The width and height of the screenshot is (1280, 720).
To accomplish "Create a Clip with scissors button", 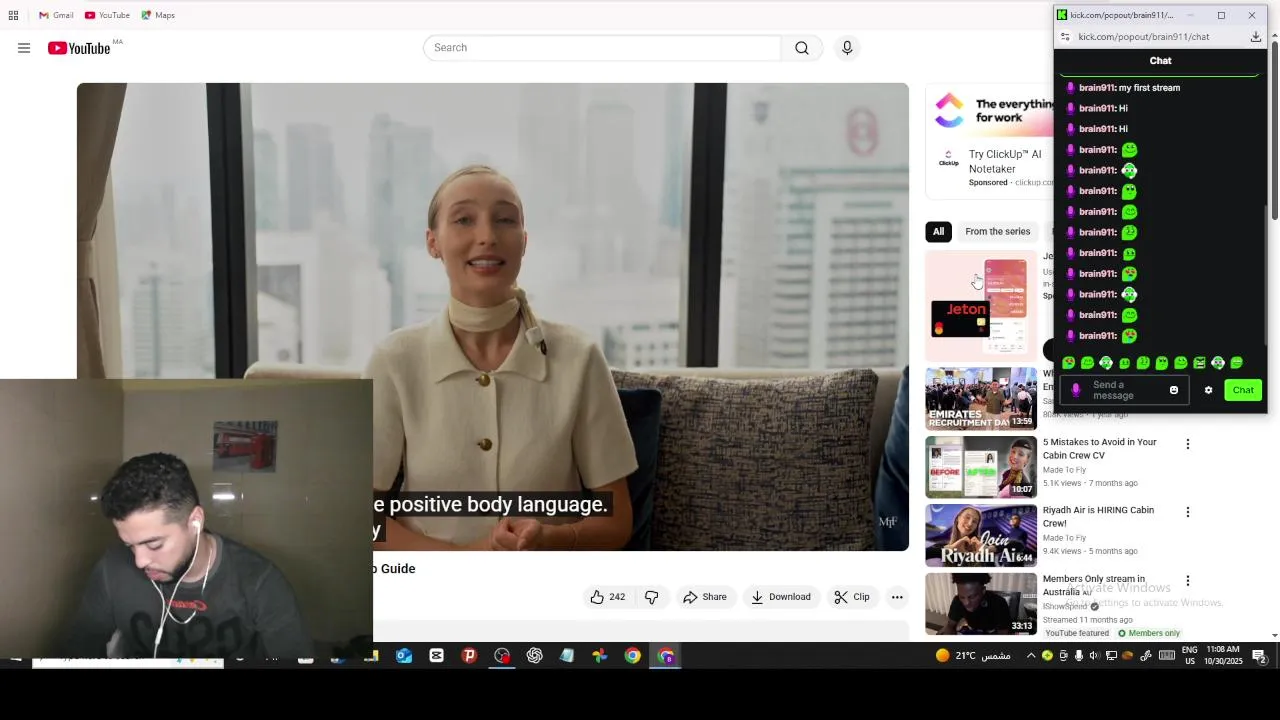I will [x=852, y=597].
